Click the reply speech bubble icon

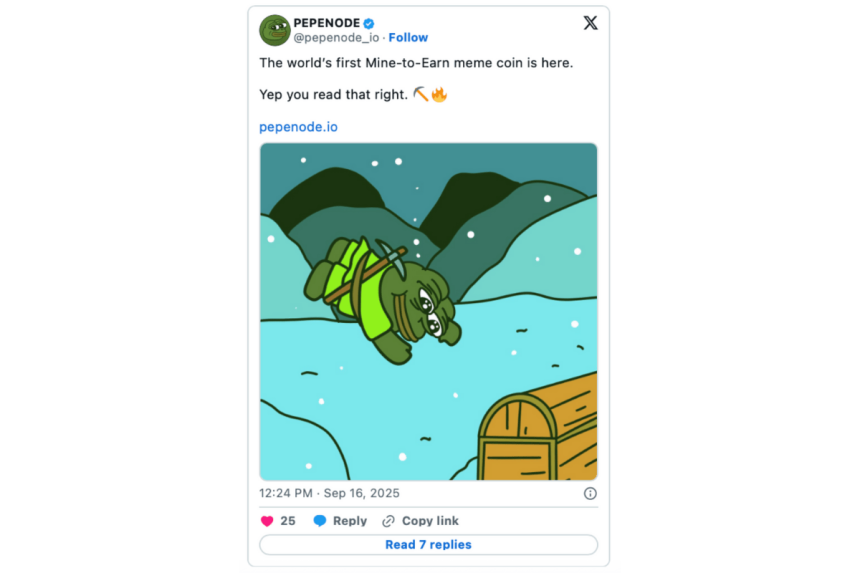click(320, 521)
